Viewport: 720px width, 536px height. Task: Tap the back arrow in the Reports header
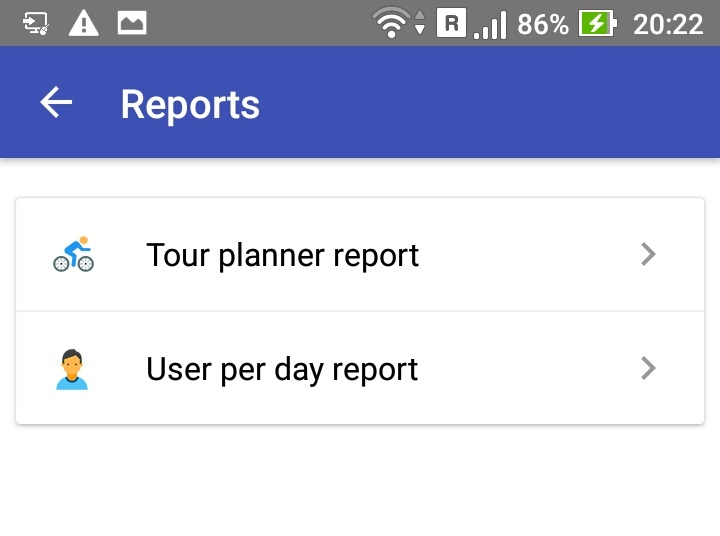[x=56, y=102]
